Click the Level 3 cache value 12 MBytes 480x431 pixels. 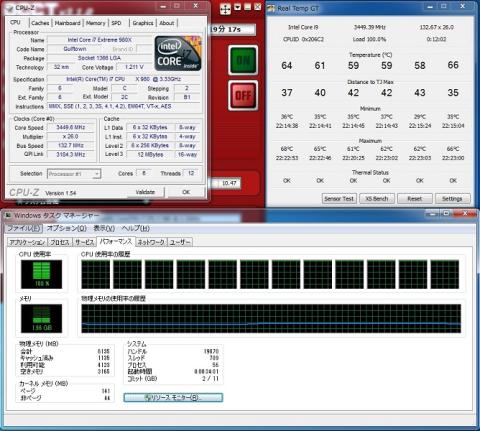(x=151, y=155)
